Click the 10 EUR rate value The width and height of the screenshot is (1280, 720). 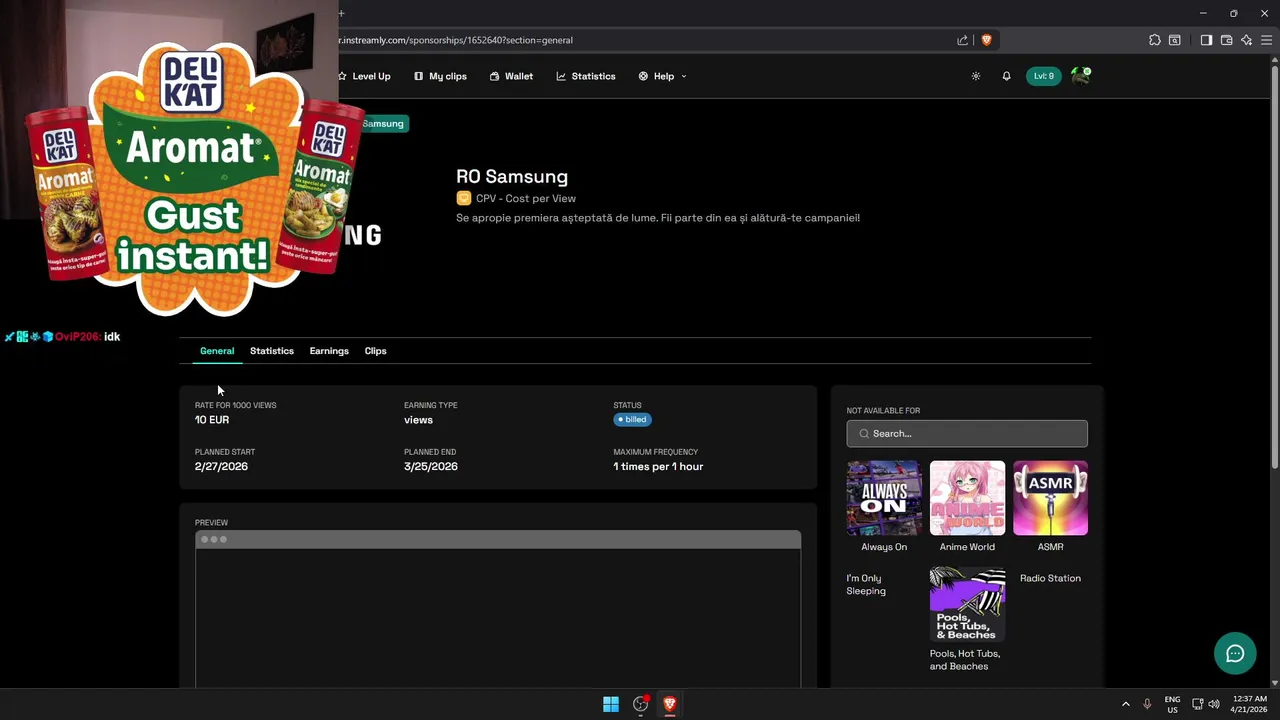tap(212, 420)
